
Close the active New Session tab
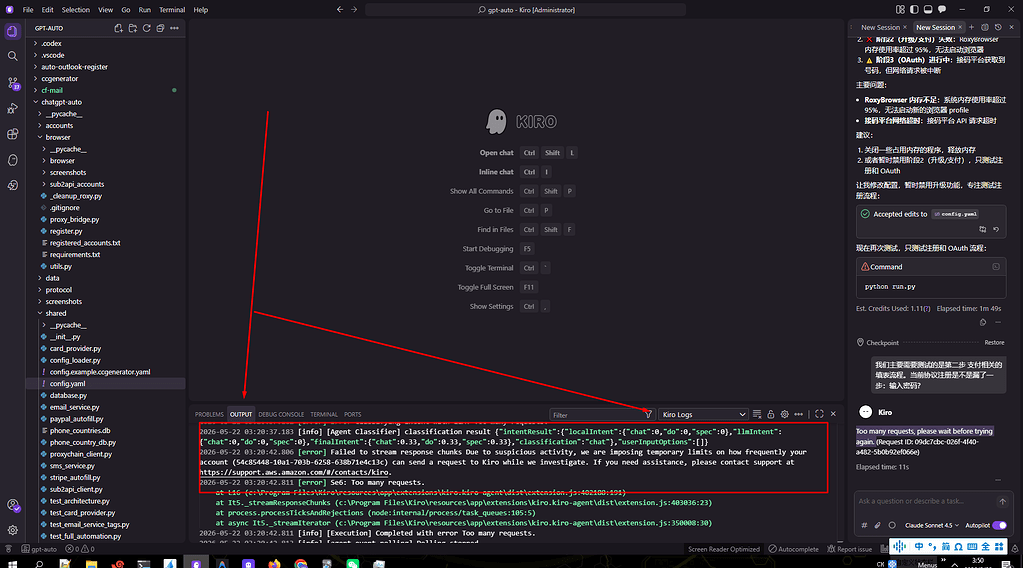point(960,27)
